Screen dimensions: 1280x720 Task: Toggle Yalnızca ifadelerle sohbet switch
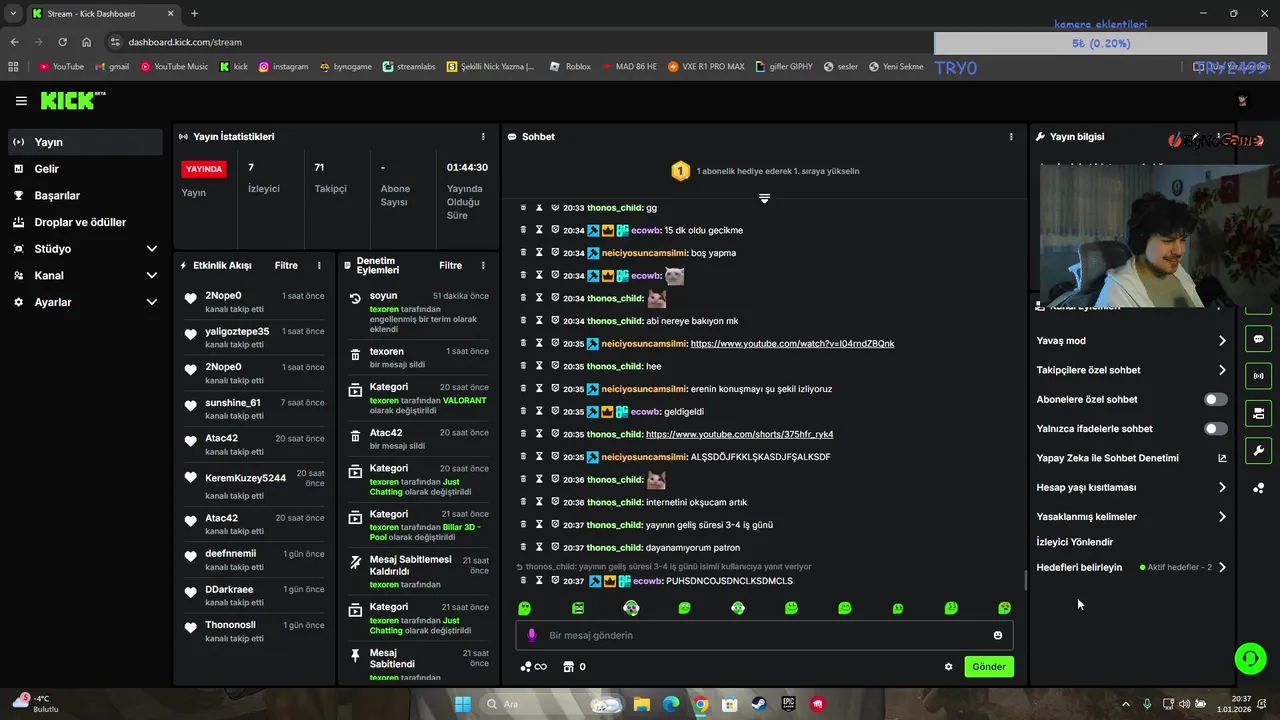pyautogui.click(x=1215, y=429)
